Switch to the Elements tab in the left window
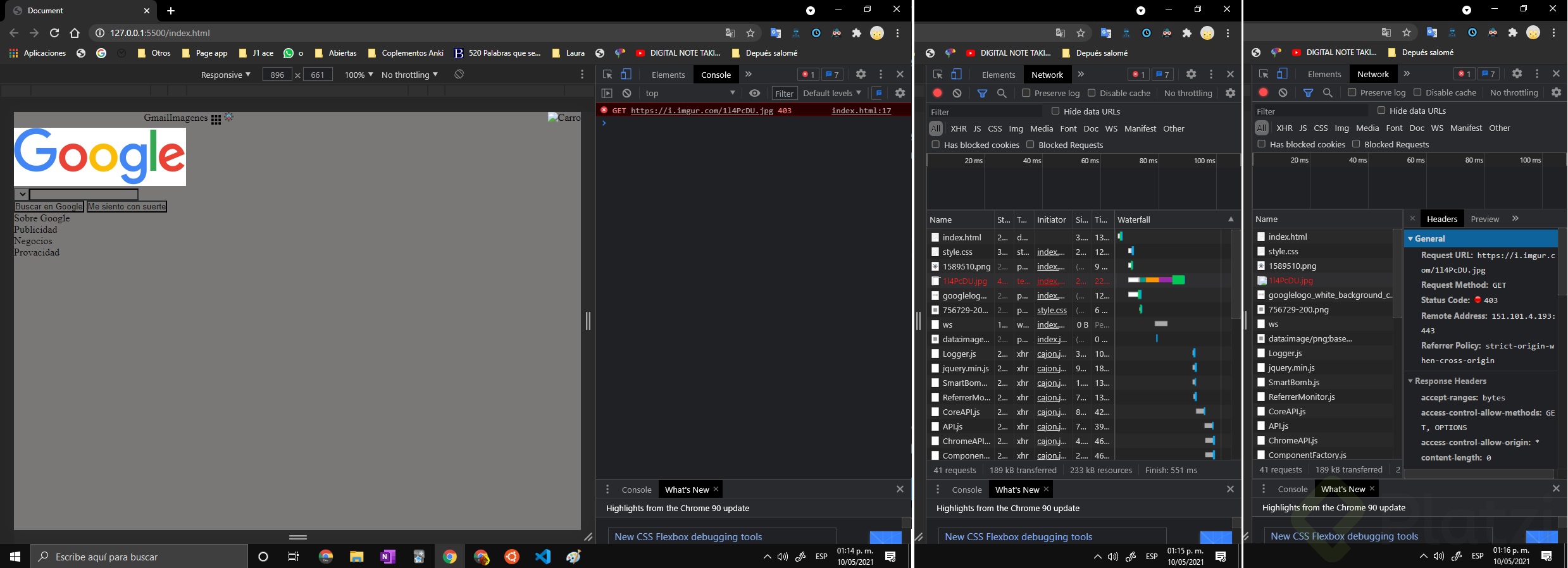1568x568 pixels. pos(668,75)
